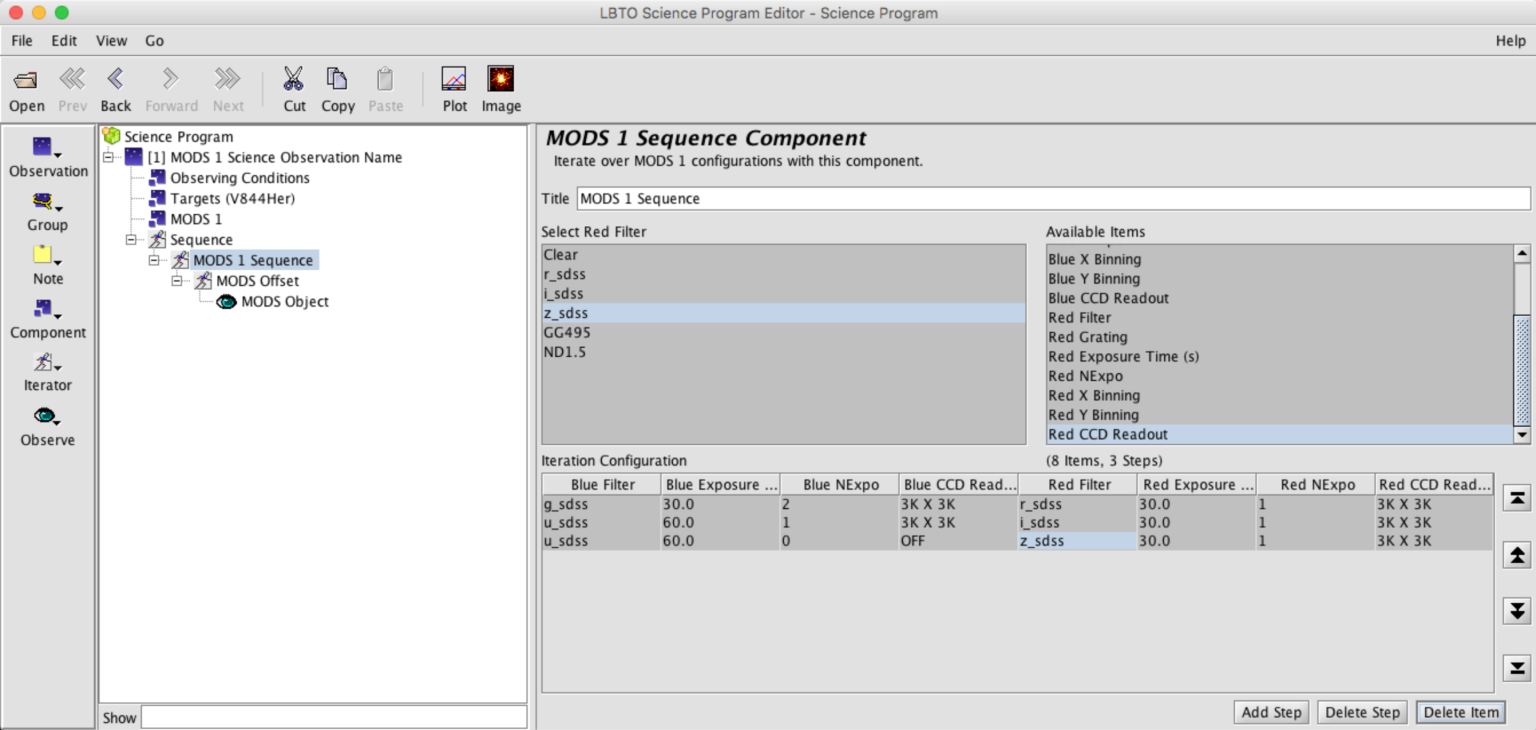The width and height of the screenshot is (1536, 730).
Task: Select Blue CCD Readout available item
Action: pos(1280,298)
